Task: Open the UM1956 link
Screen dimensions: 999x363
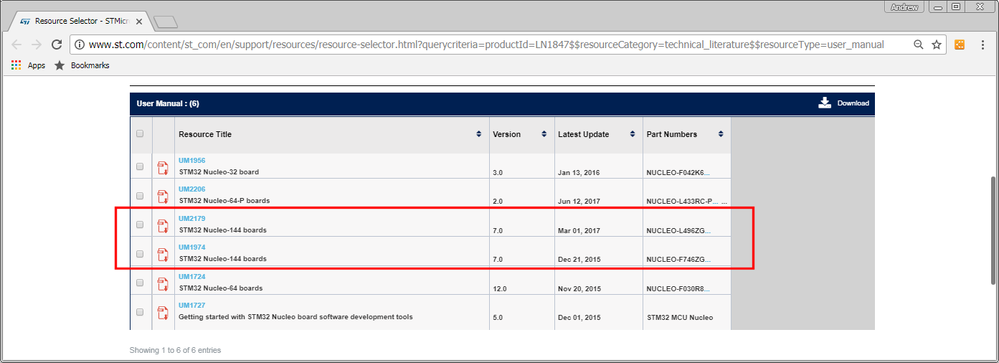Action: [x=192, y=160]
